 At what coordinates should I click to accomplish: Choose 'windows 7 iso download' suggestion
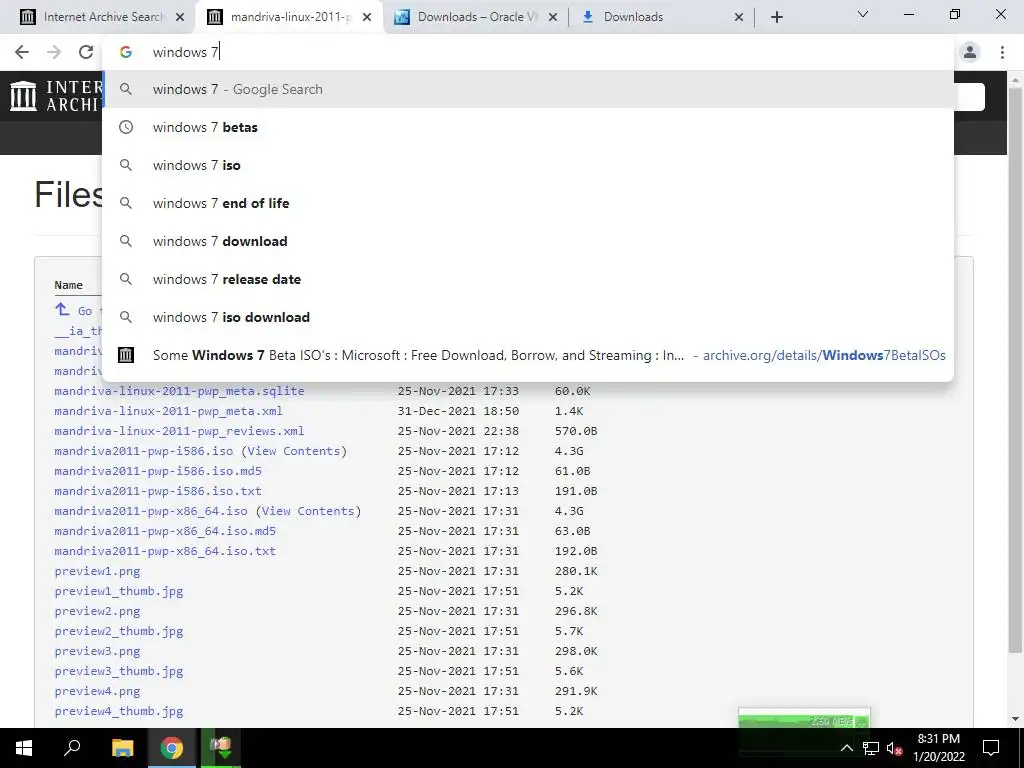point(528,317)
